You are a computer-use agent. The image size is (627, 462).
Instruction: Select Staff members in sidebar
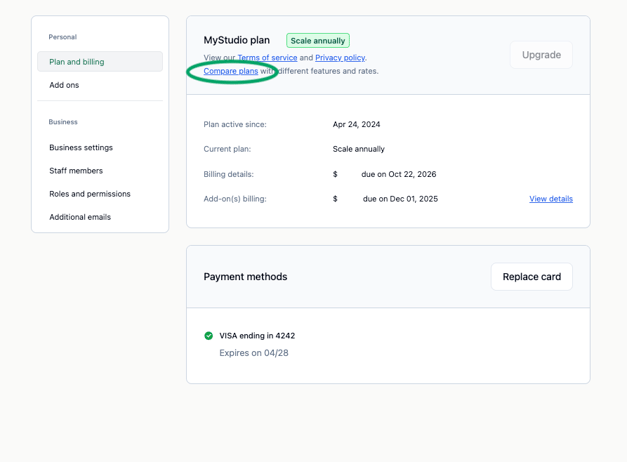[x=76, y=171]
